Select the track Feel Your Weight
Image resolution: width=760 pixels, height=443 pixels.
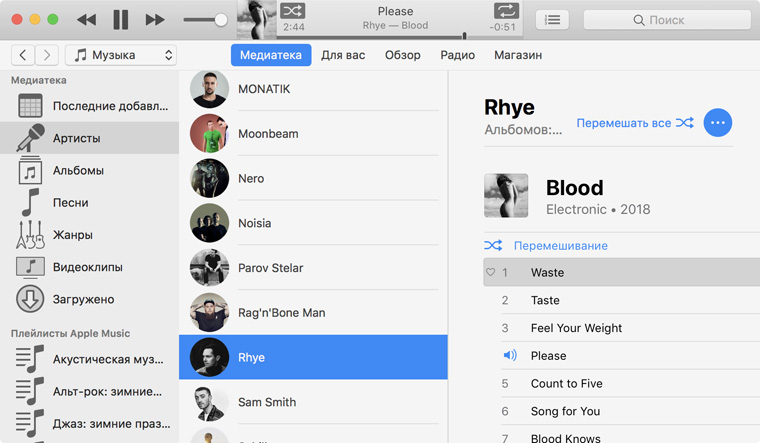(x=621, y=328)
